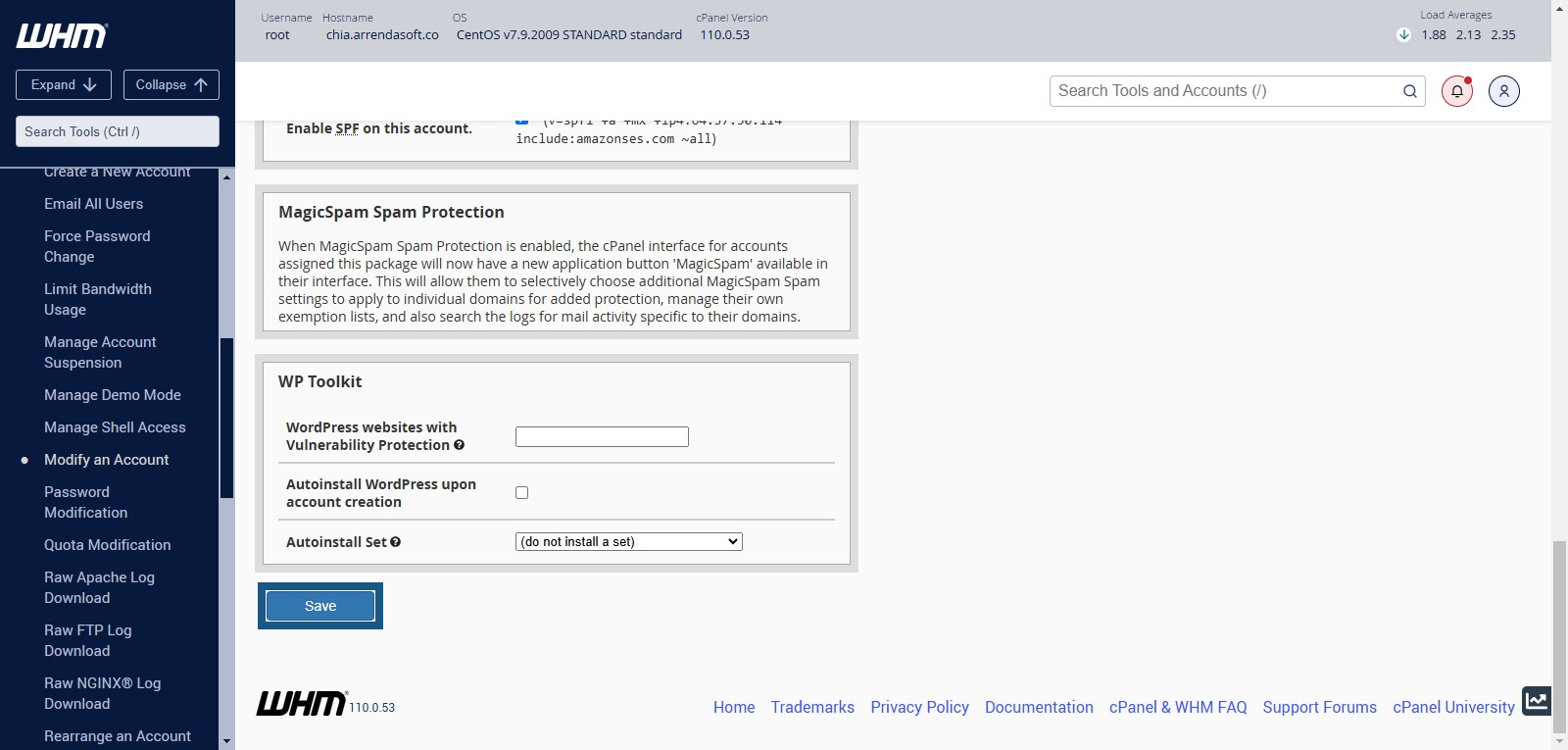This screenshot has height=750, width=1568.
Task: Open Raw NGINX Log Download item
Action: [102, 693]
